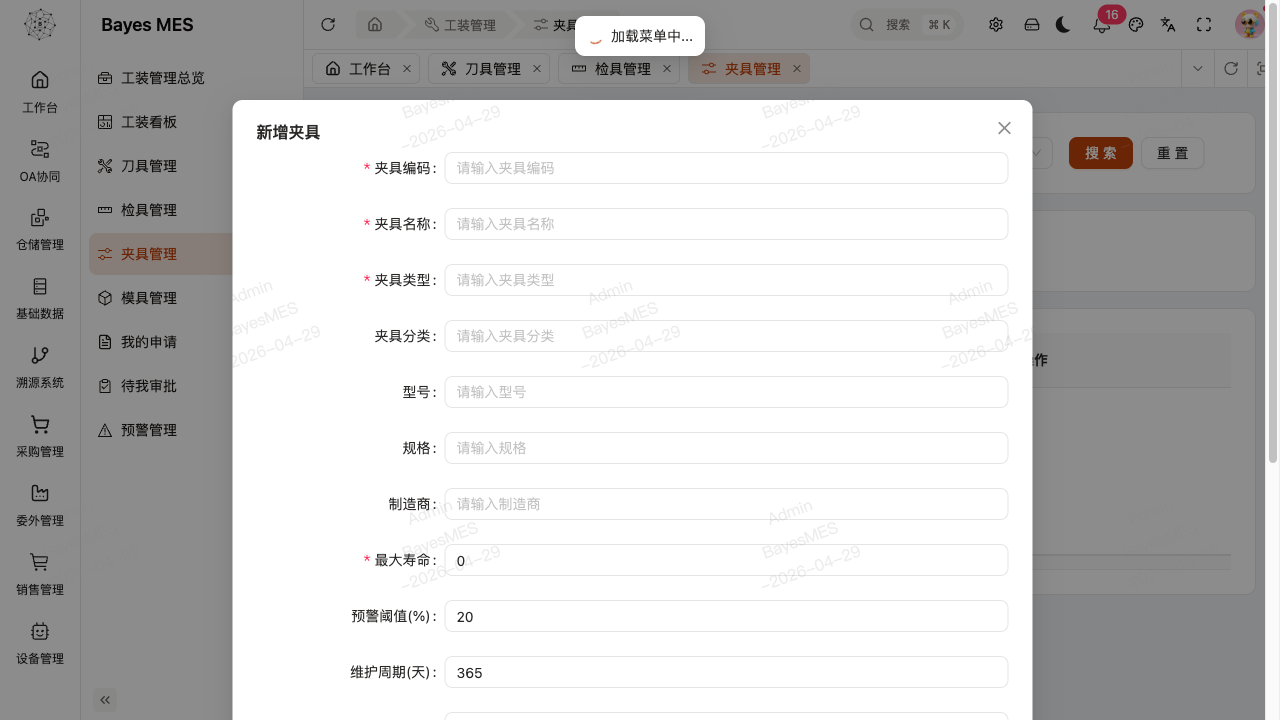Click the Bayes MES logo icon

click(40, 25)
